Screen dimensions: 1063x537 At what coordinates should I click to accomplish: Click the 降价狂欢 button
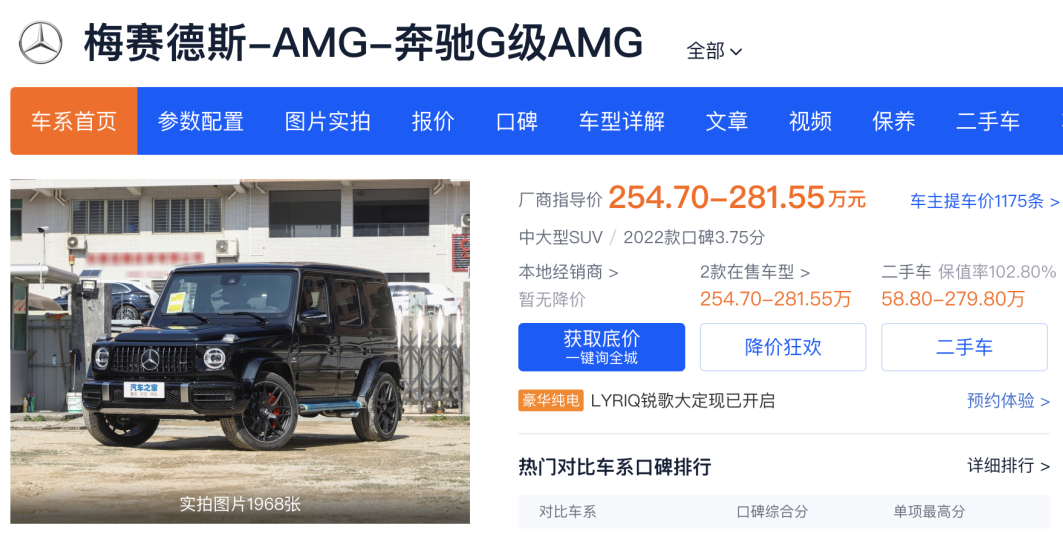[783, 347]
